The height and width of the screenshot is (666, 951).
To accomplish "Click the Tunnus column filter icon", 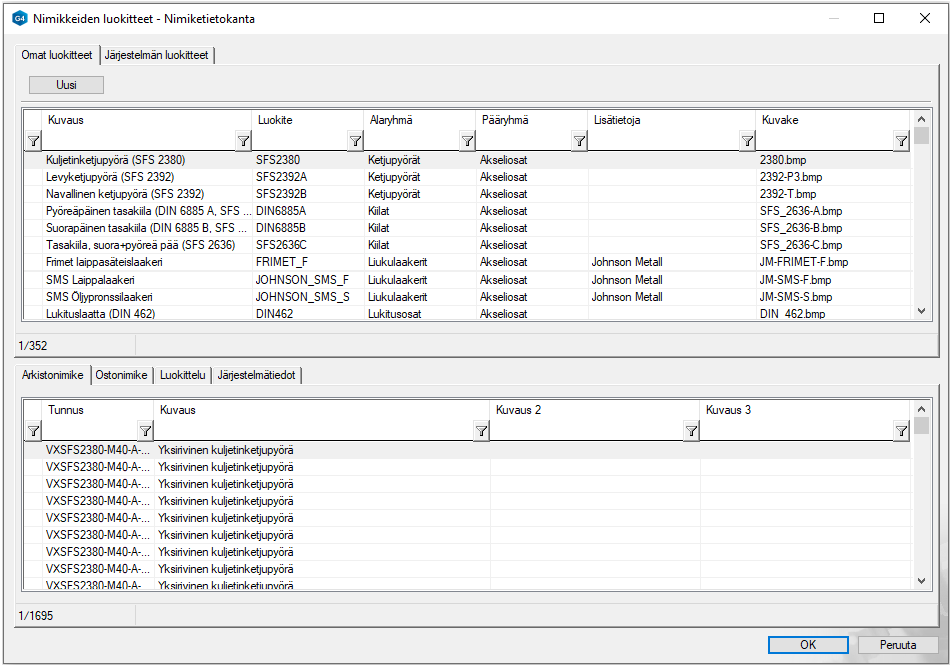I will (x=145, y=431).
